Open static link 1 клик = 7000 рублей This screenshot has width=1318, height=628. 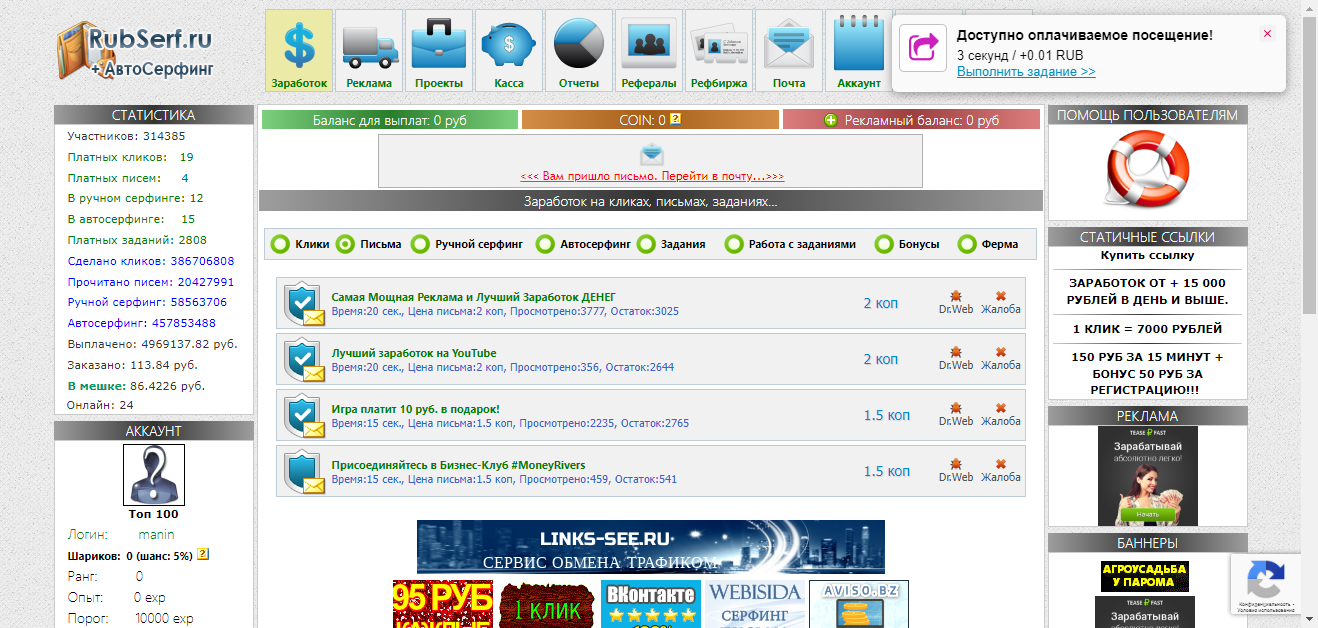tap(1147, 329)
